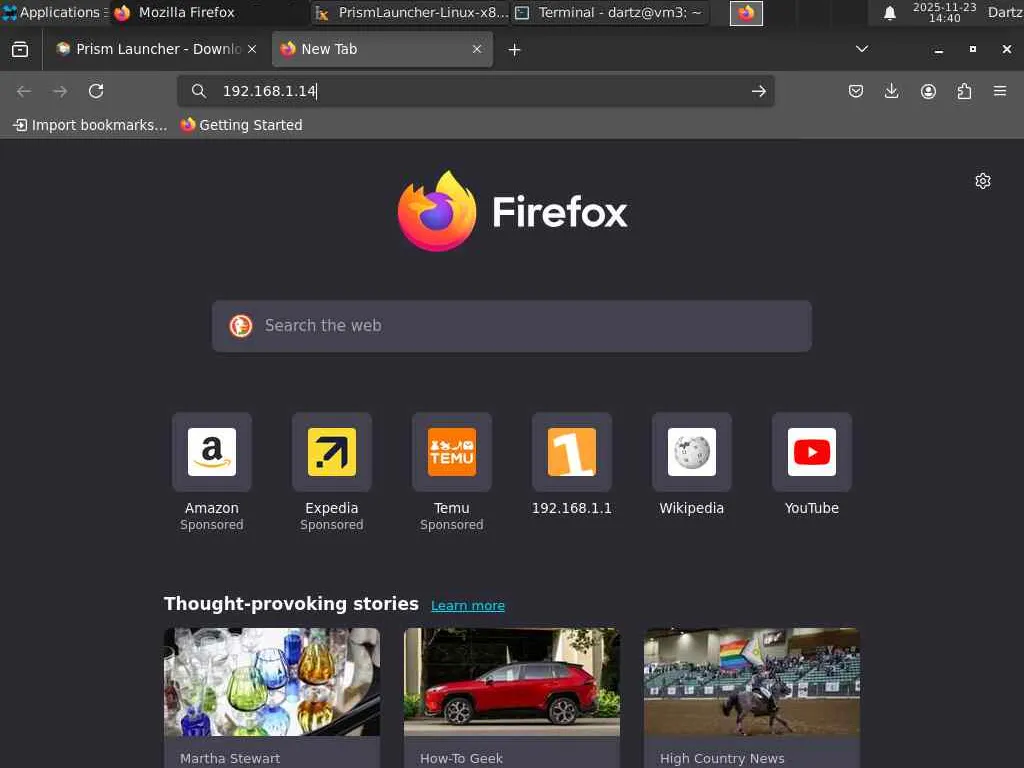Open the notification bell in top panel
The image size is (1024, 768).
[889, 13]
